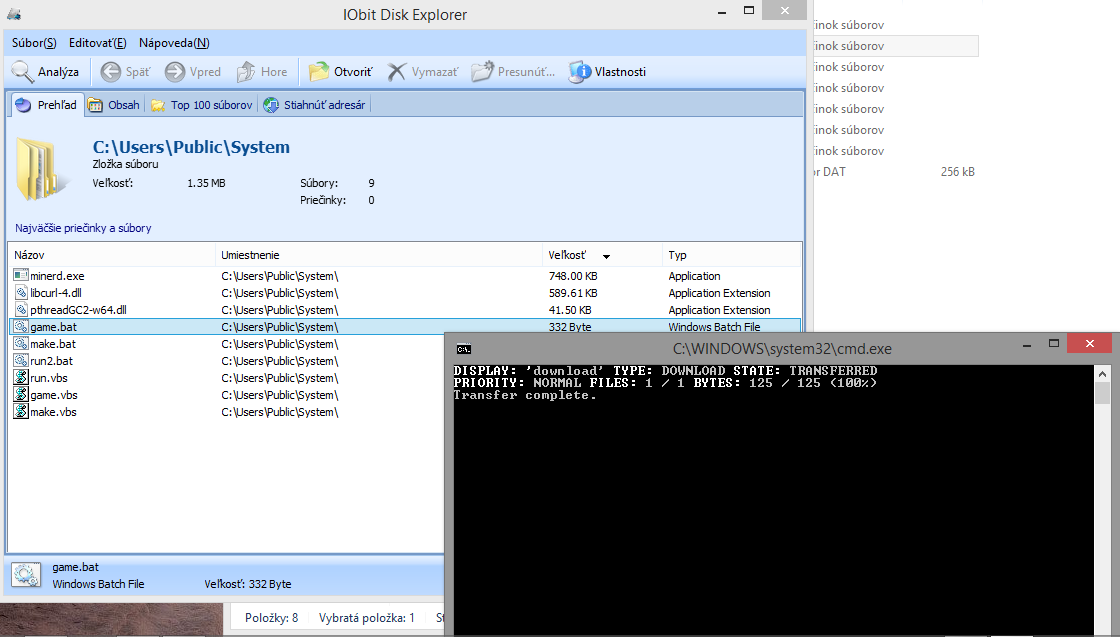Select the run2.bat file name
Image resolution: width=1120 pixels, height=637 pixels.
pos(51,361)
